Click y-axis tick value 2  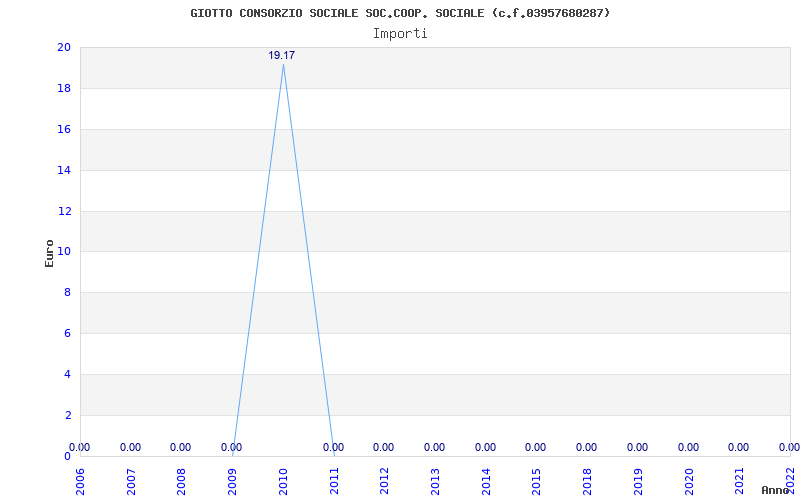coord(67,415)
